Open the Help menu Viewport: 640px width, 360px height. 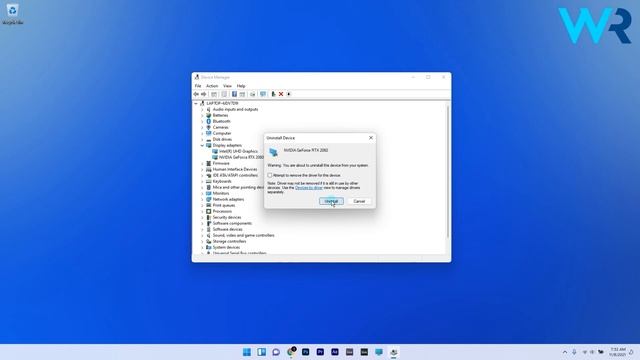click(x=241, y=86)
